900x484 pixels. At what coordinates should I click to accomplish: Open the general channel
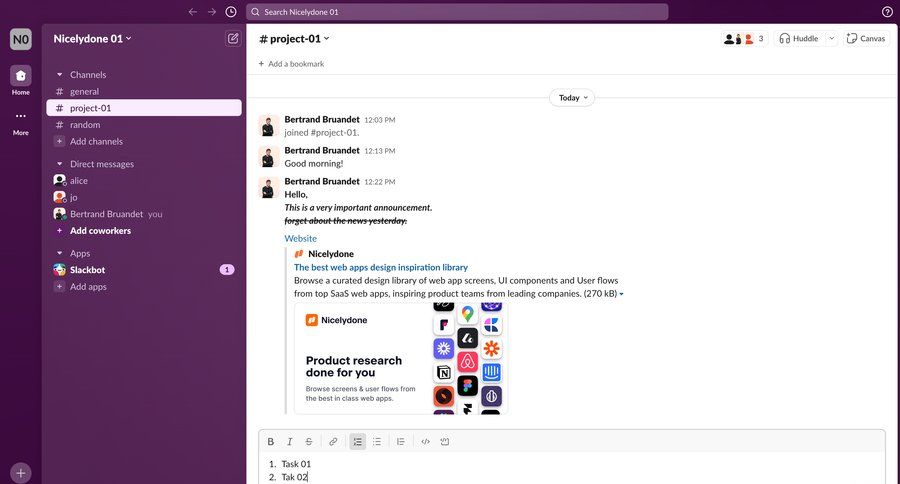click(144, 91)
